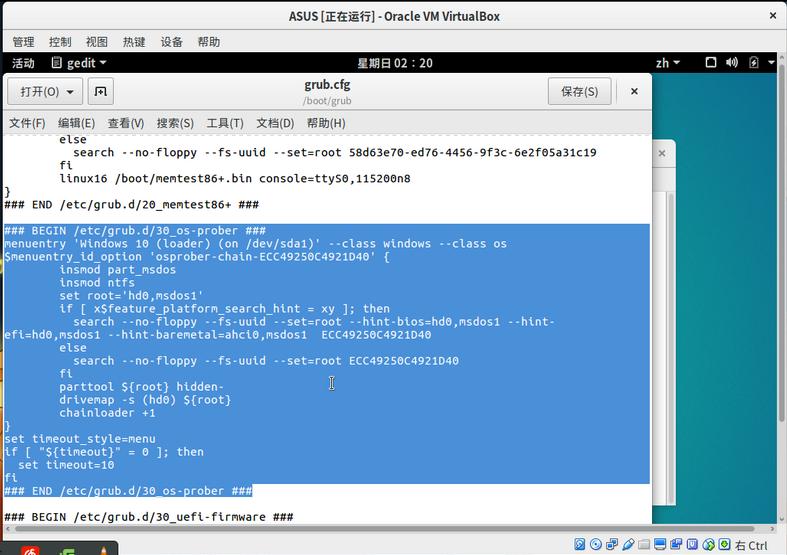787x555 pixels.
Task: Open the 打开(O) file dropdown
Action: tap(45, 91)
